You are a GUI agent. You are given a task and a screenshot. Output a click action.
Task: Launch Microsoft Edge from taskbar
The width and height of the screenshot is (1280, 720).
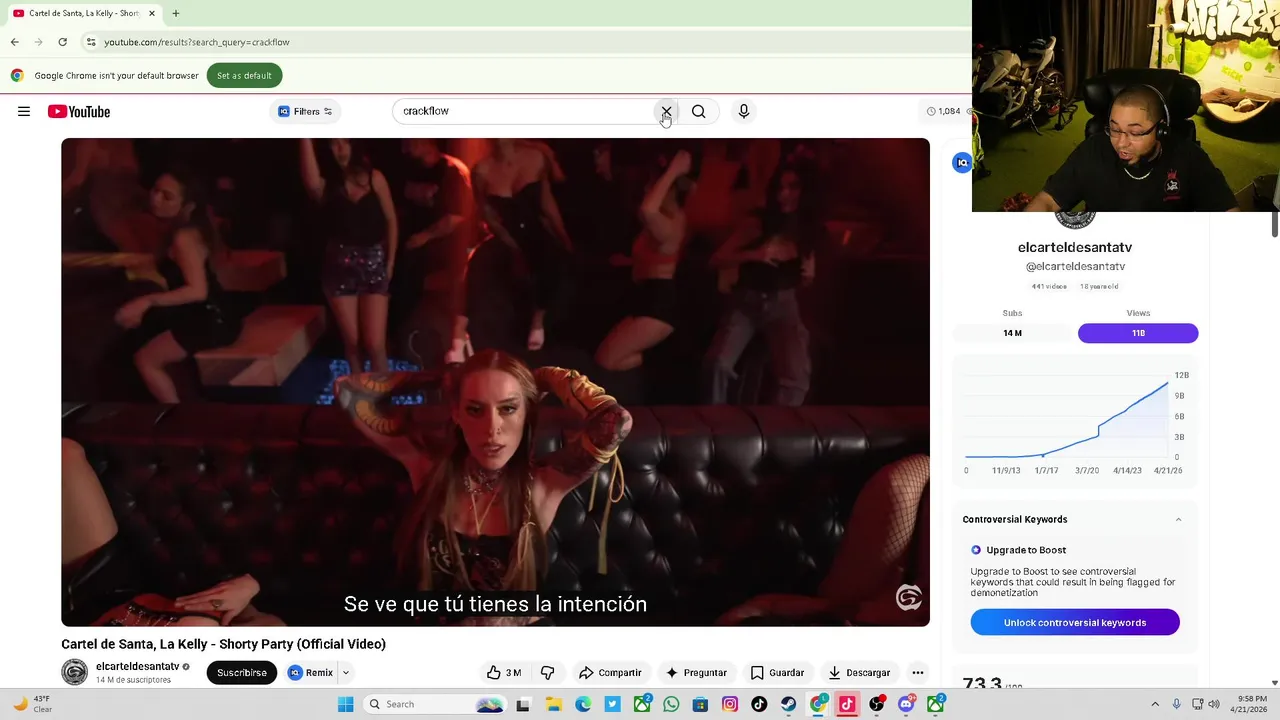coord(583,704)
